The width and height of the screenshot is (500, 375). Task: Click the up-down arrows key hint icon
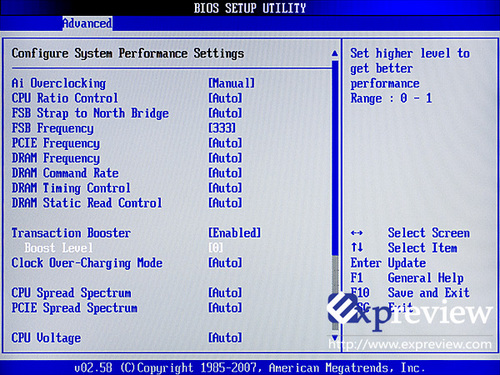(357, 248)
